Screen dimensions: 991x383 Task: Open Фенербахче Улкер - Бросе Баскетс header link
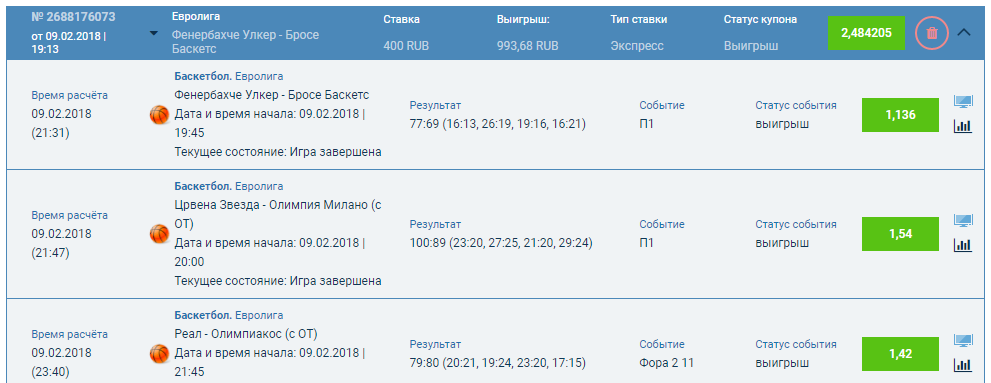245,42
